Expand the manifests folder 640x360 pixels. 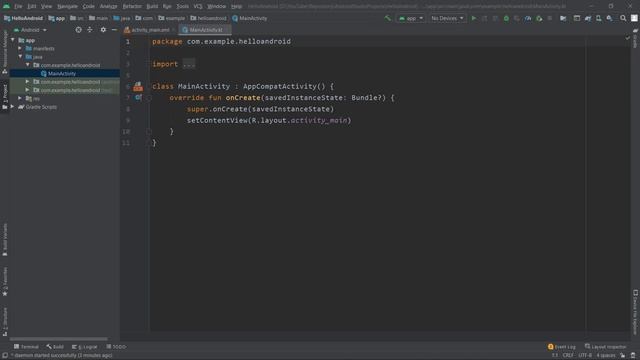20,48
